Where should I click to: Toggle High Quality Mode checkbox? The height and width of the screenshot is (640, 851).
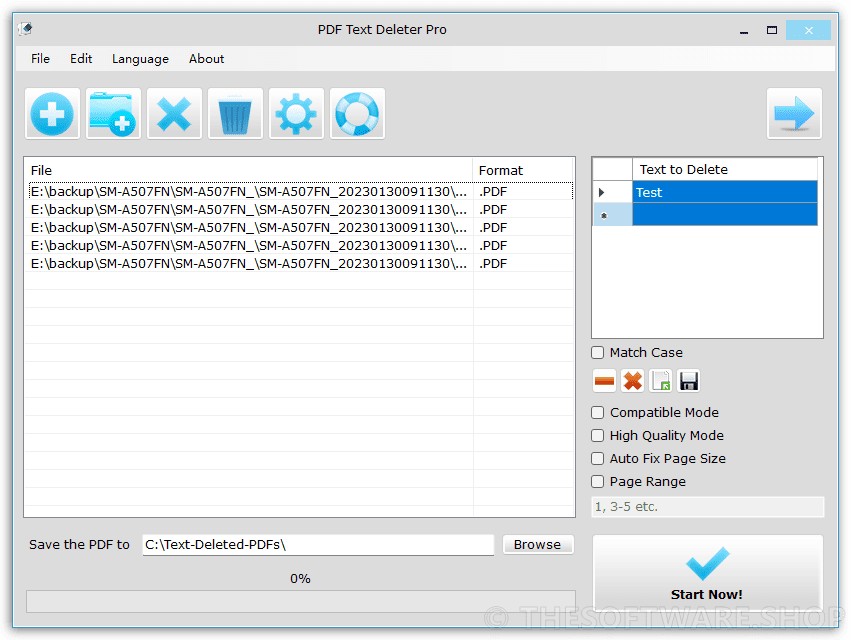[598, 435]
